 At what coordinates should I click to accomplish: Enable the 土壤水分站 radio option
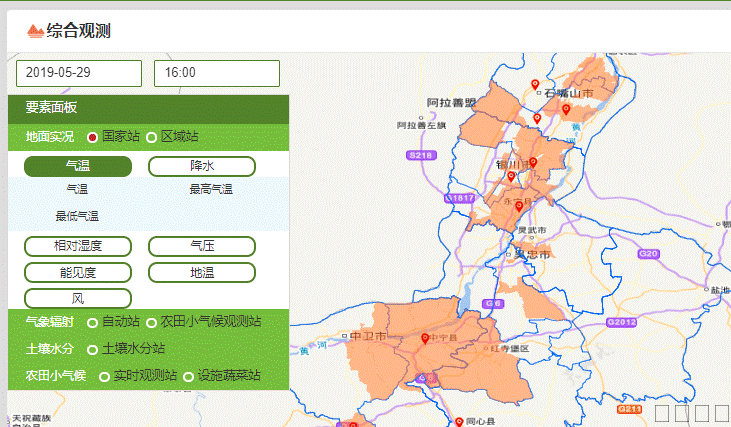pyautogui.click(x=93, y=349)
